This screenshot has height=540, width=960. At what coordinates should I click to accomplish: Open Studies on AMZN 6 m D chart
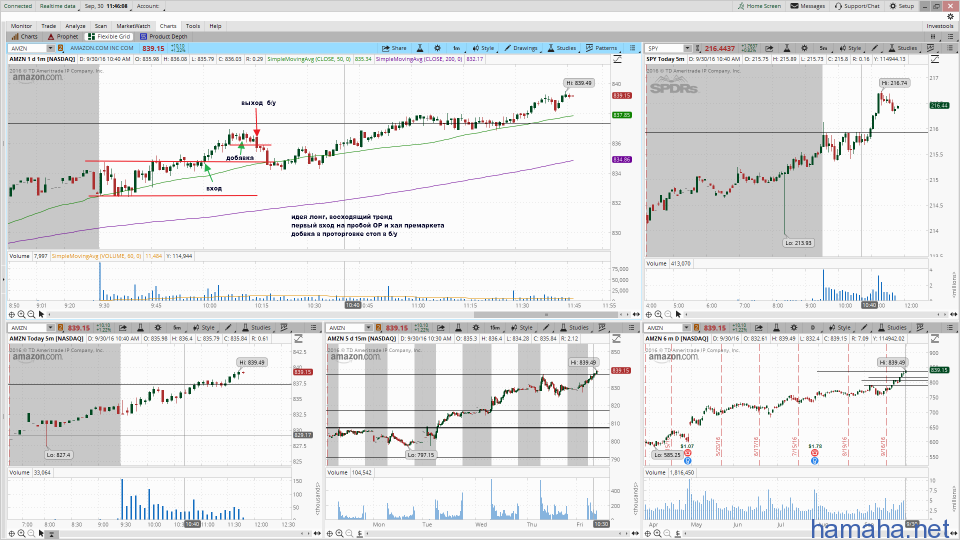tap(892, 328)
